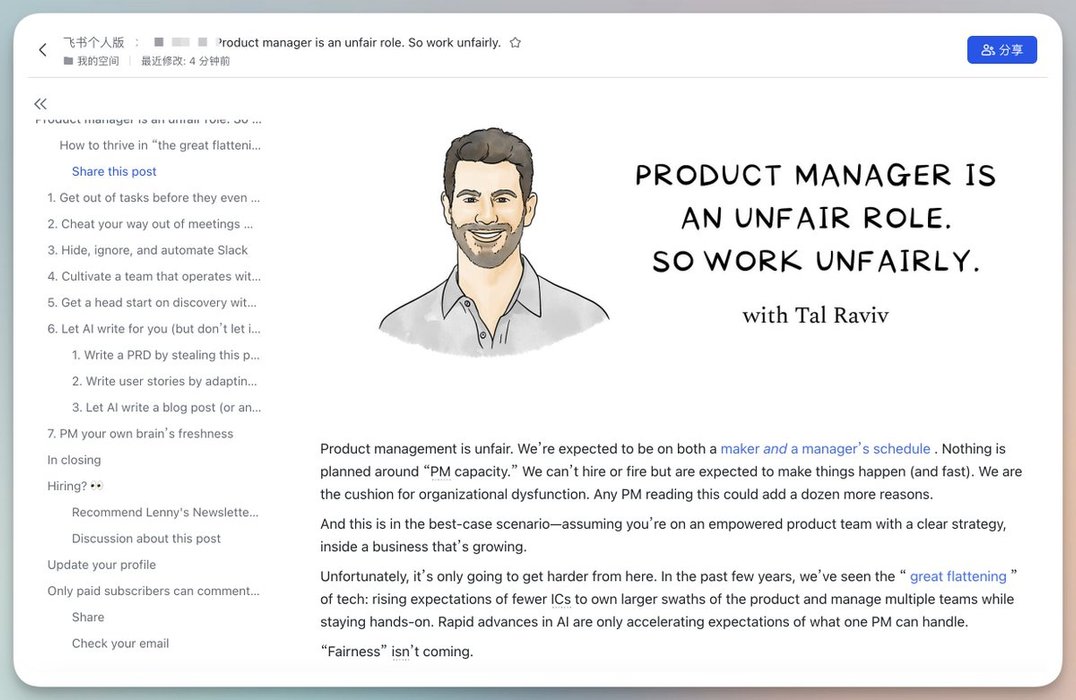Select "How to thrive in the great flattening" outline item

160,146
